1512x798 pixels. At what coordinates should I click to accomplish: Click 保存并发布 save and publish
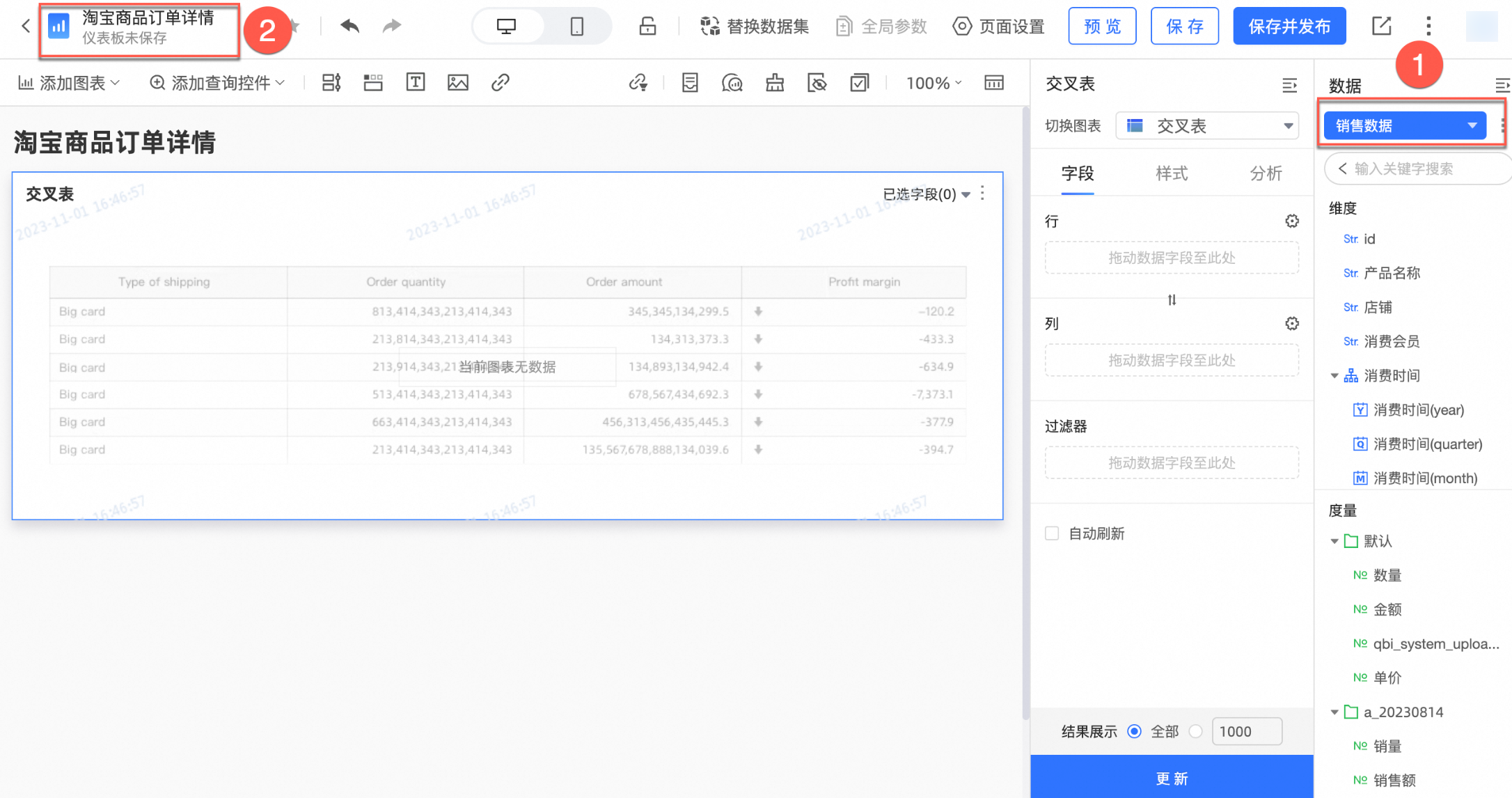[1289, 26]
